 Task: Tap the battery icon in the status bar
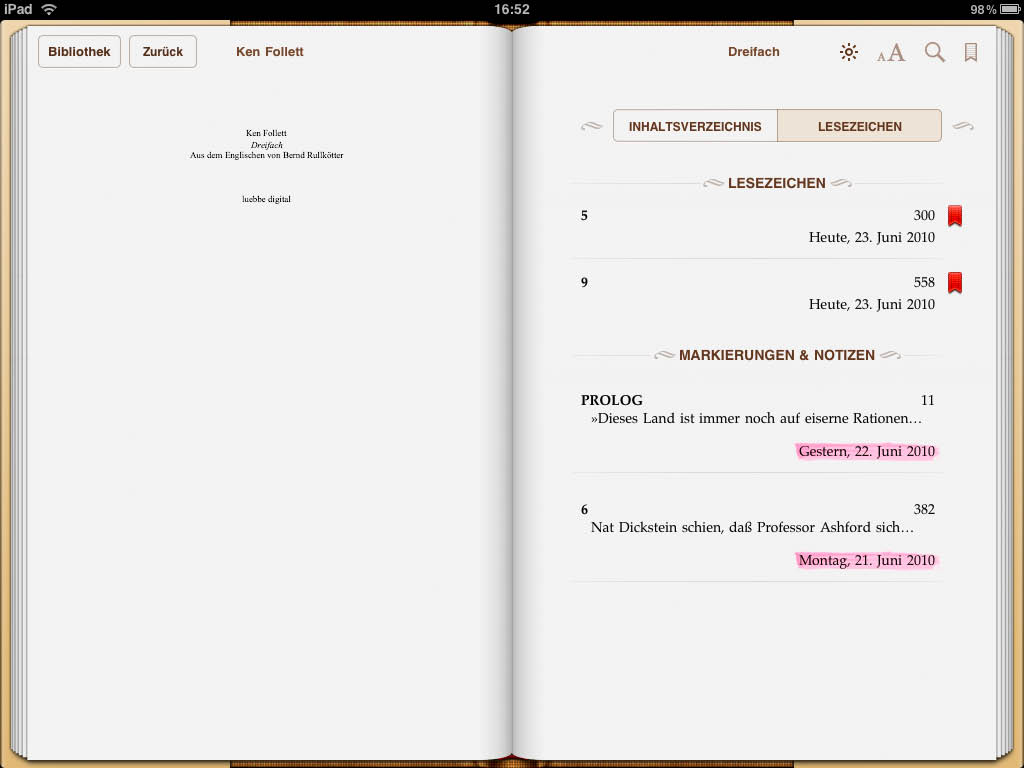(x=1010, y=9)
